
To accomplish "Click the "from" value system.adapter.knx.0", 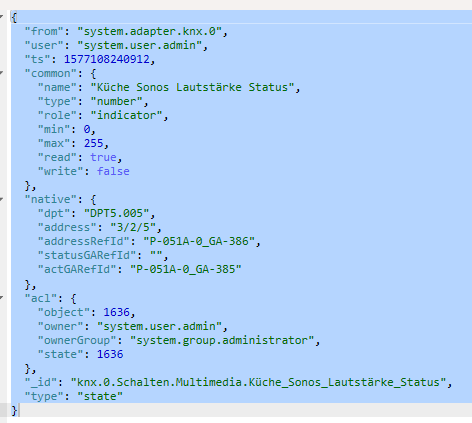I will pyautogui.click(x=150, y=31).
